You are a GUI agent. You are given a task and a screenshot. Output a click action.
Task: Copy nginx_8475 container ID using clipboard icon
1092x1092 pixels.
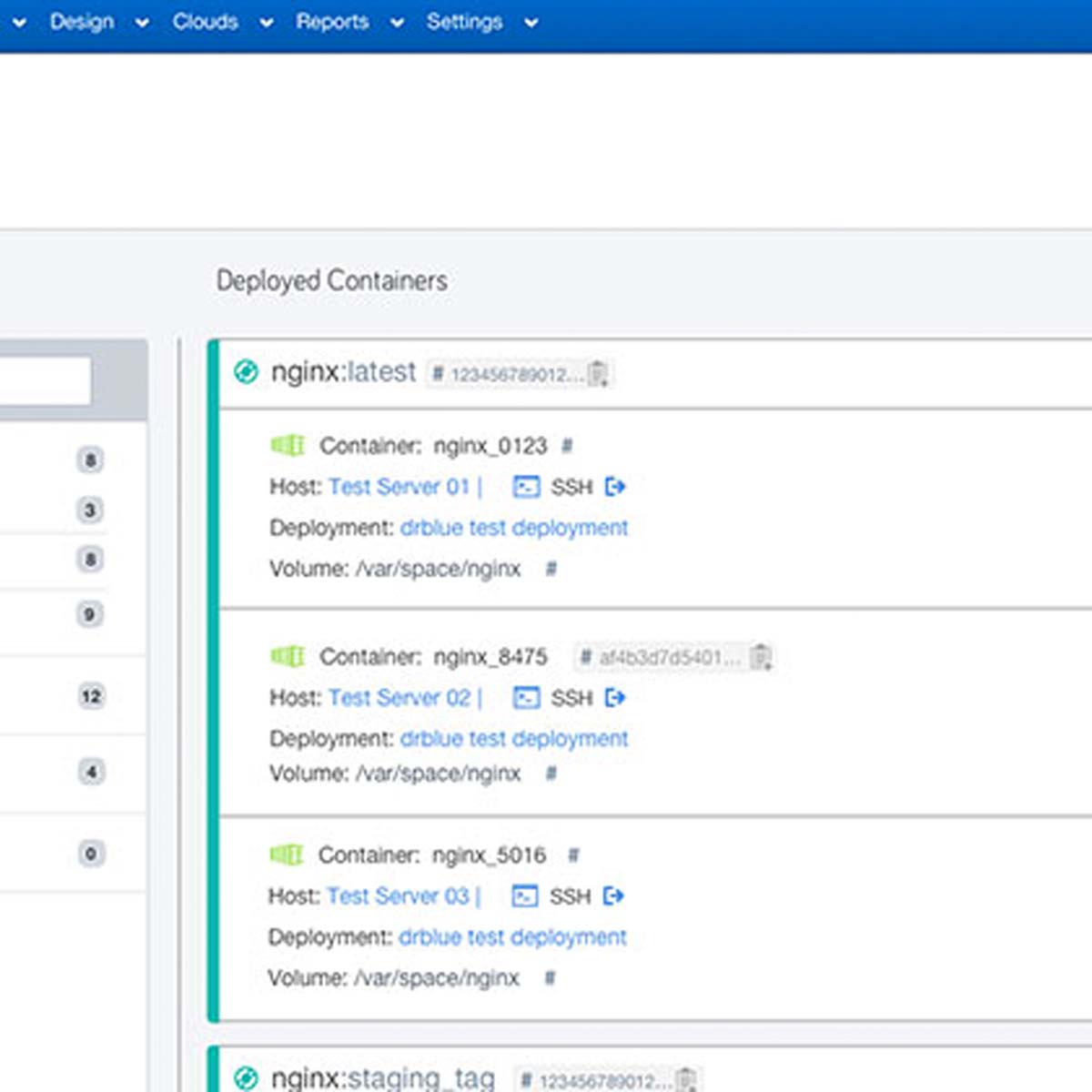pyautogui.click(x=763, y=657)
